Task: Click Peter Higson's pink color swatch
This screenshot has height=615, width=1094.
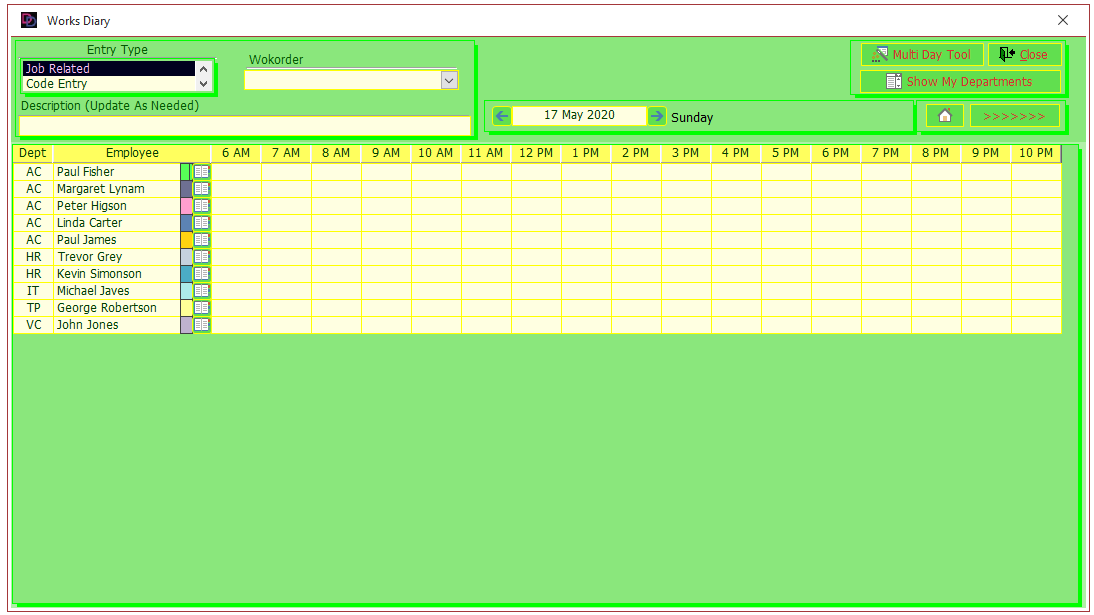Action: pos(186,206)
